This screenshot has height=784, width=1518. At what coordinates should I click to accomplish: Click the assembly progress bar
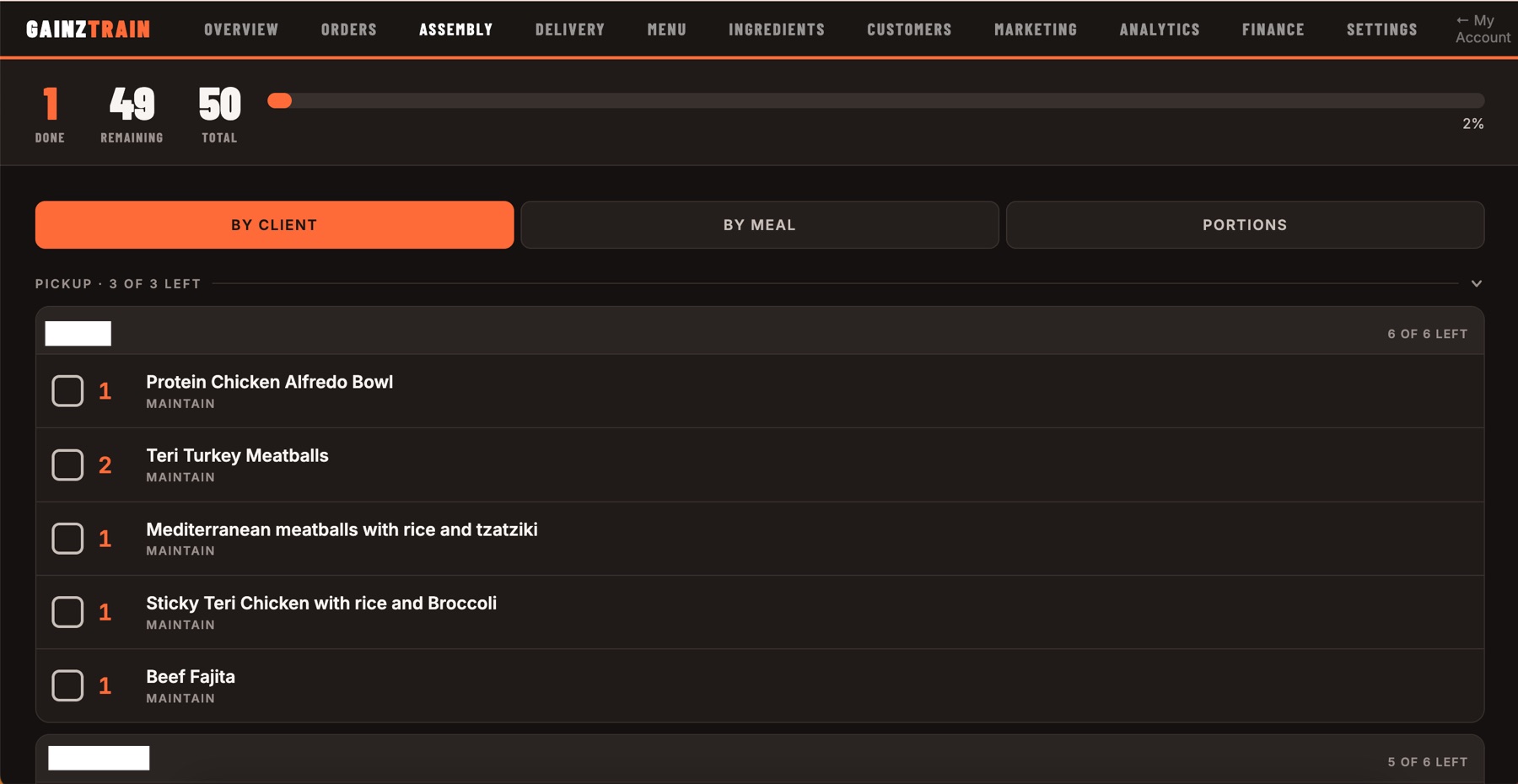pos(875,100)
